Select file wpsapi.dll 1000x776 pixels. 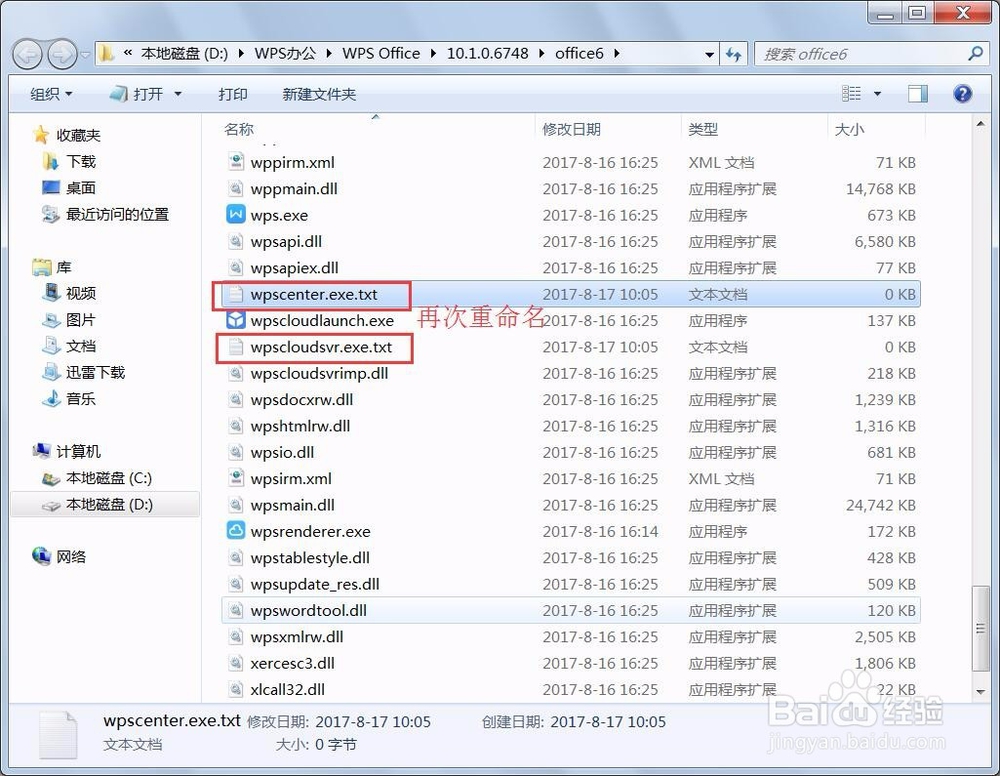click(x=571, y=242)
